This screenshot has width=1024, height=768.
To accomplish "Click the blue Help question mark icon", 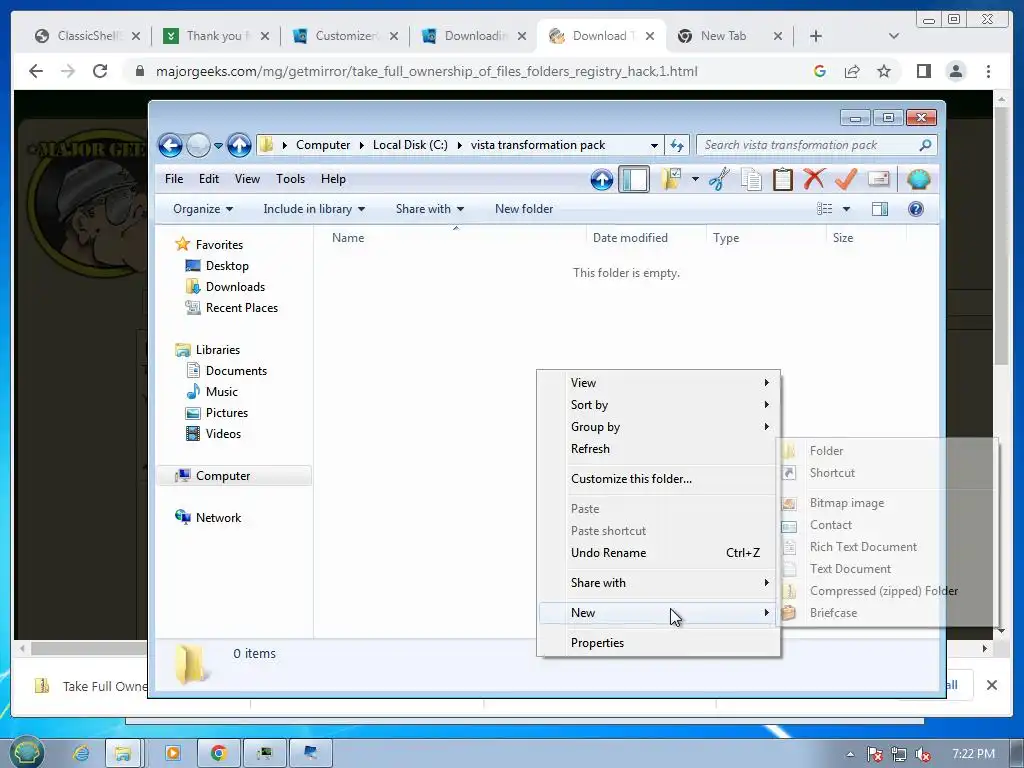I will coord(916,209).
